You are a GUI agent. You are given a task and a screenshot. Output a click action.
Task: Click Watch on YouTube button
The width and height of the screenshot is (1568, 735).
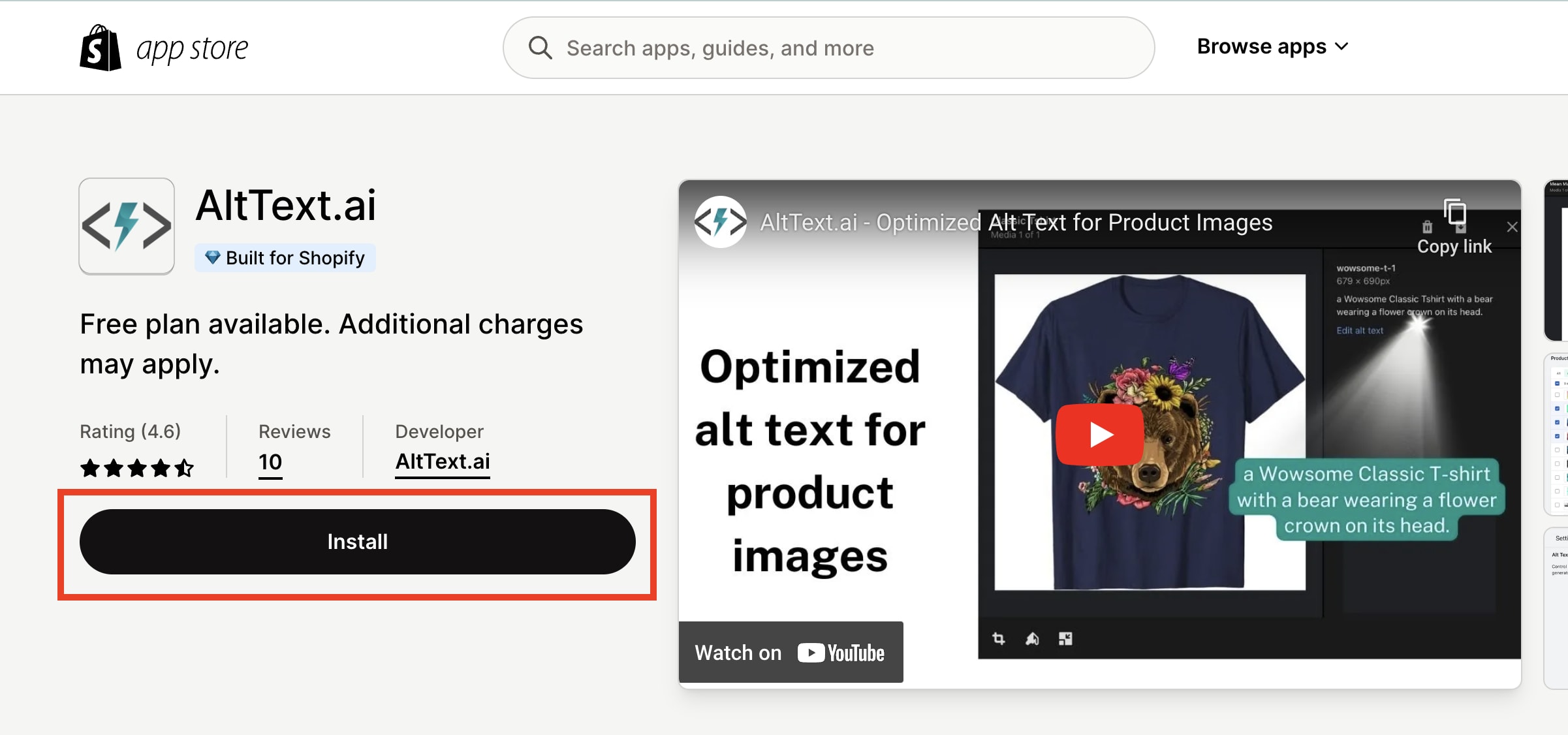click(x=791, y=652)
